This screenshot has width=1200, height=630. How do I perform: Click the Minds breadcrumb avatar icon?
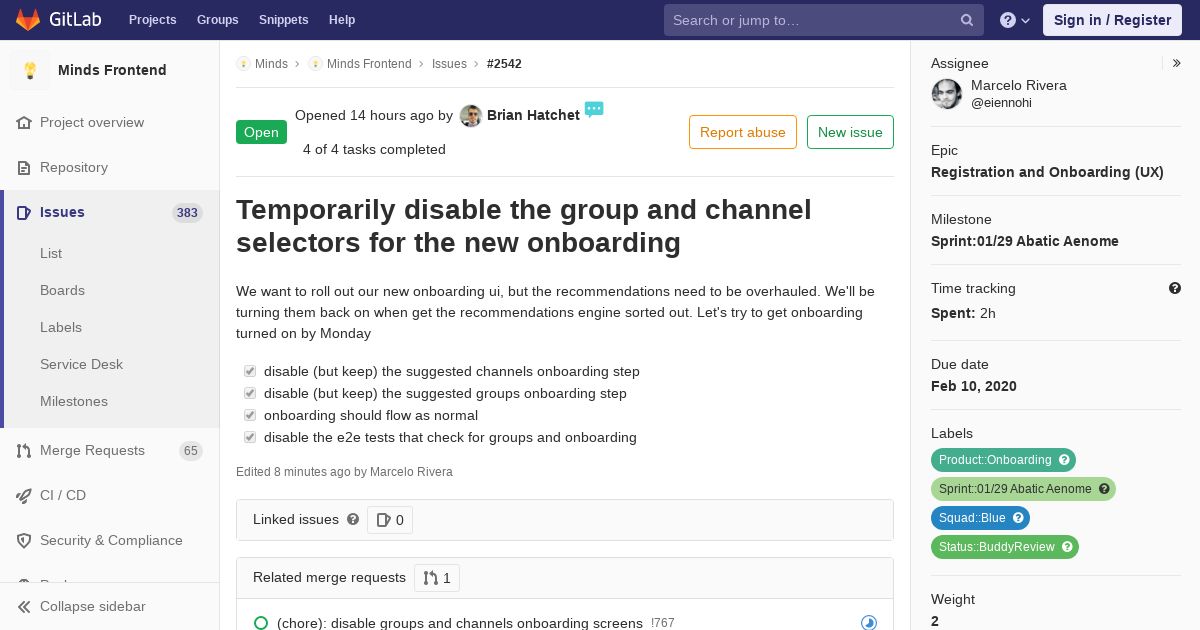[243, 64]
